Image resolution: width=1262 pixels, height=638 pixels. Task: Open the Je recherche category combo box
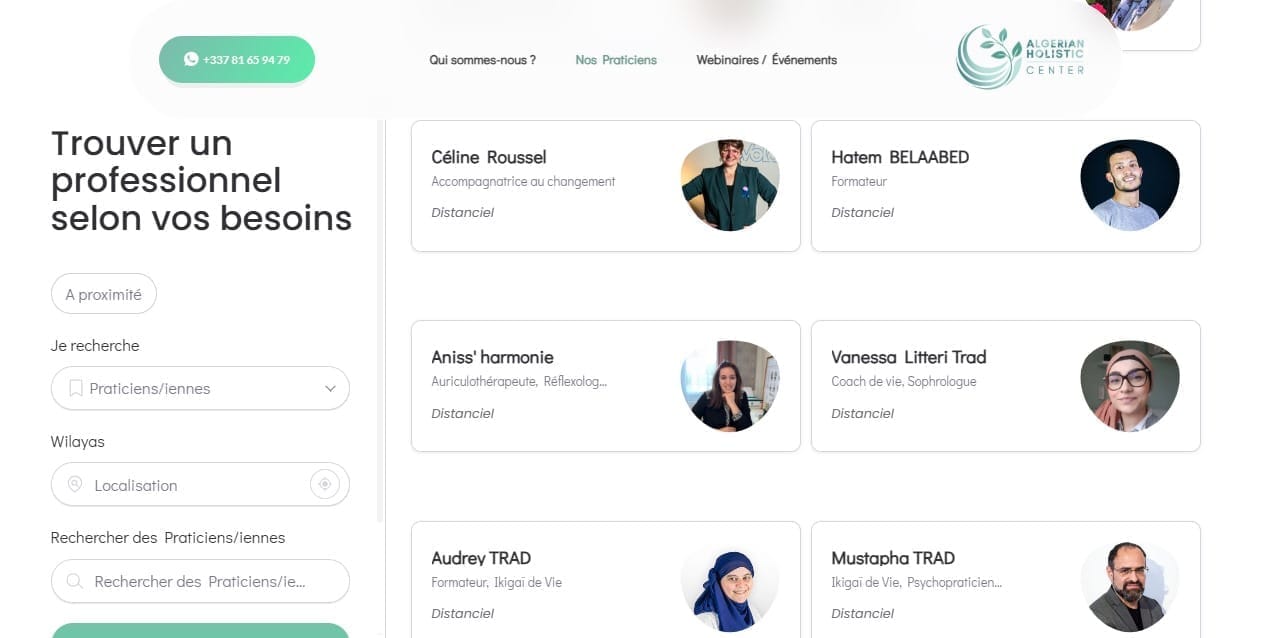click(200, 388)
